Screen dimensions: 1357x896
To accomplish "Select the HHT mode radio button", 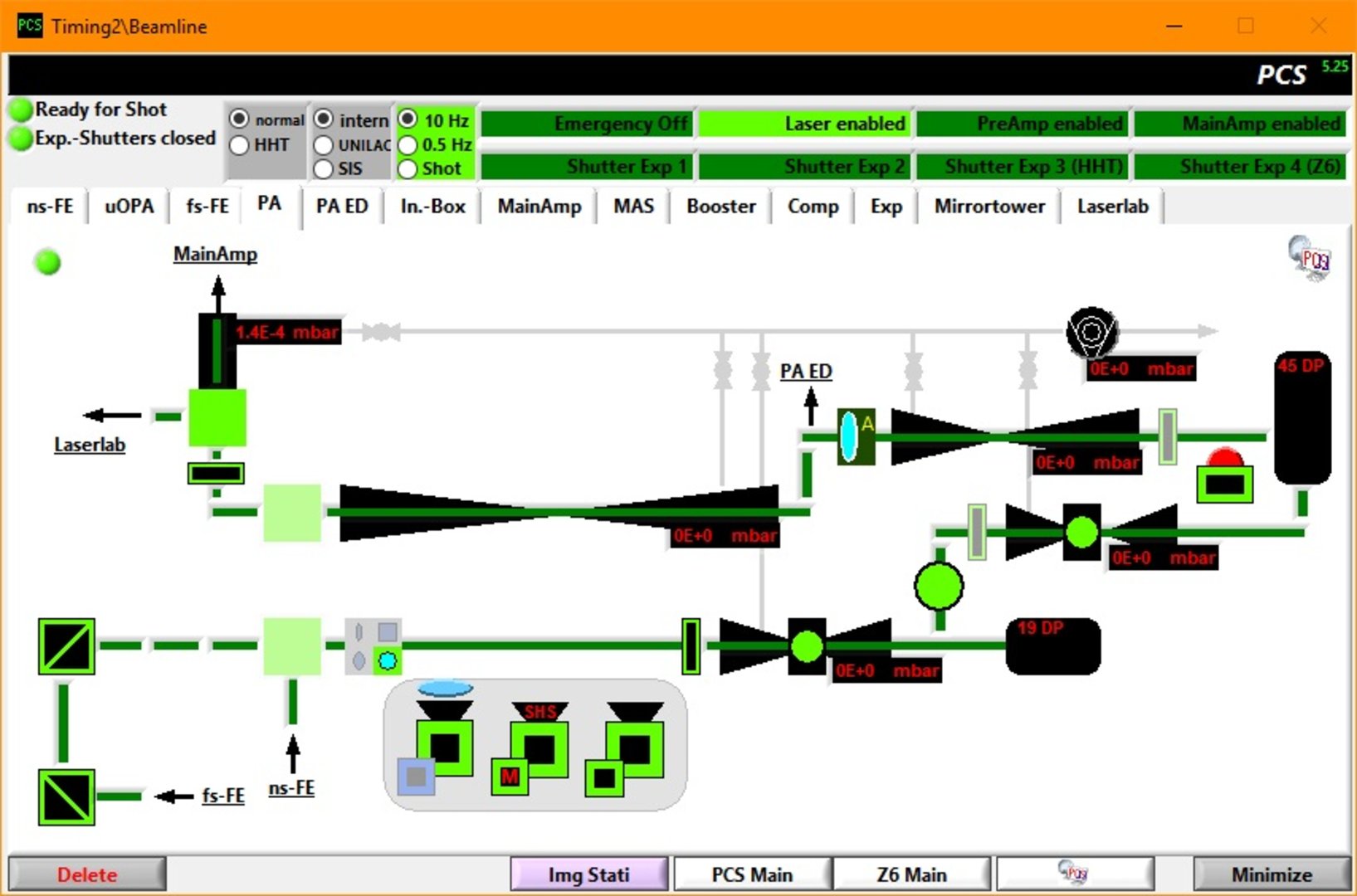I will 240,145.
